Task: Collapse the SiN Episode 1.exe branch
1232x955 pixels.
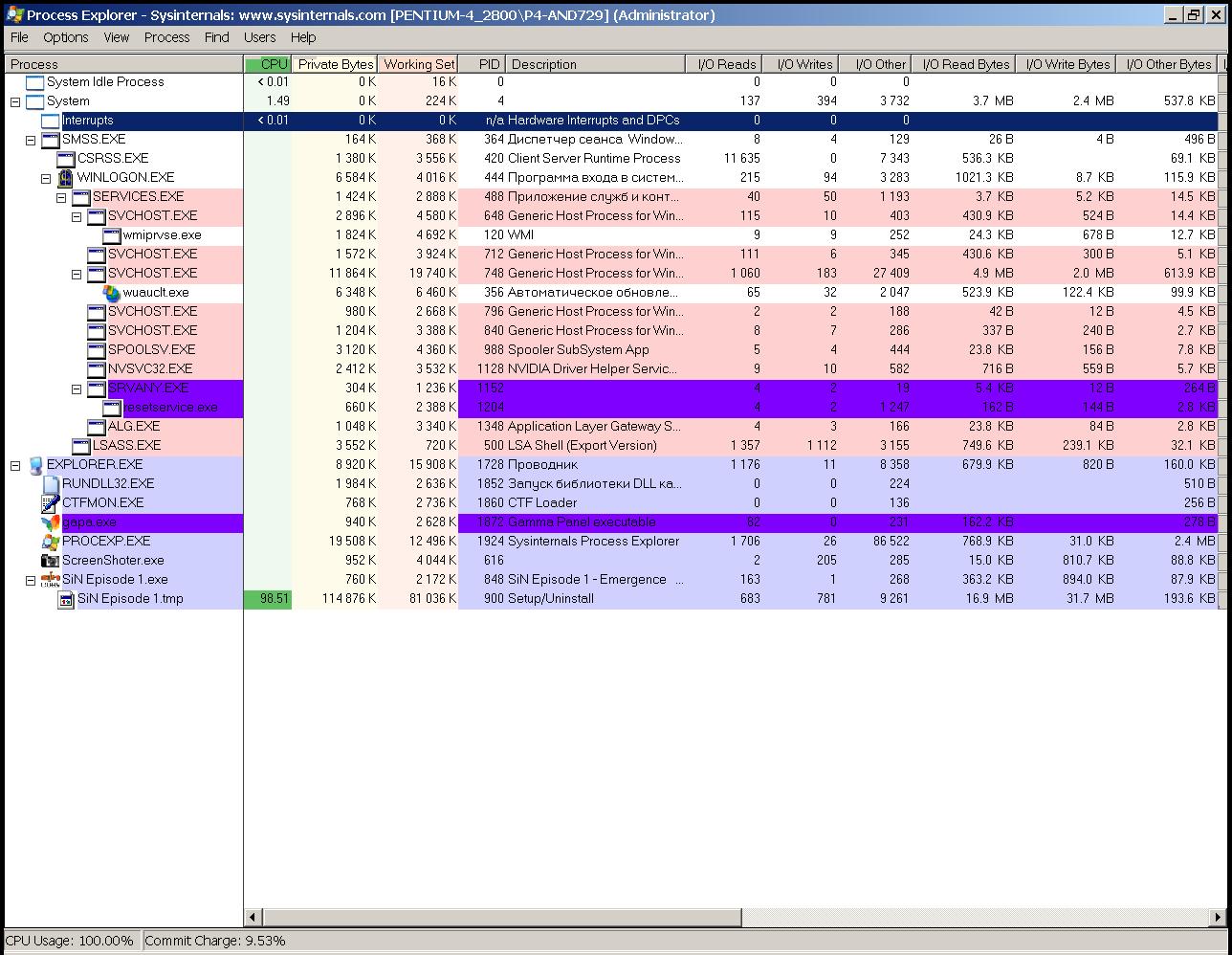Action: point(31,580)
